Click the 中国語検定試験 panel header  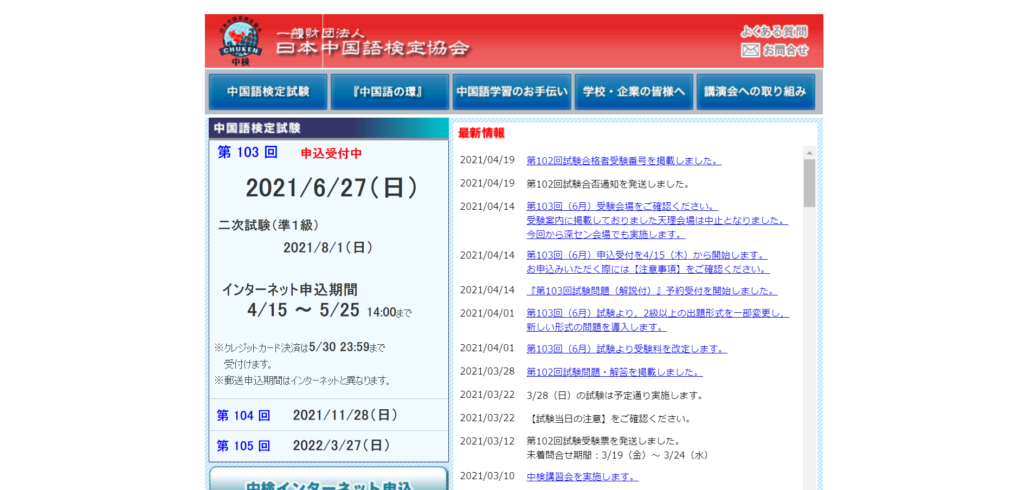(328, 128)
